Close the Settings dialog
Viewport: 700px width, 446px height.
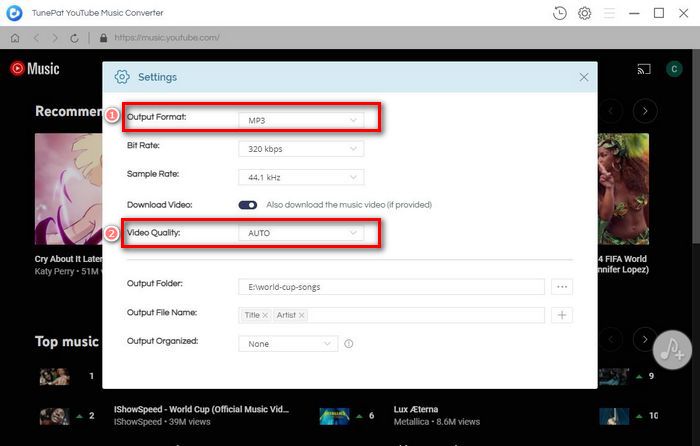[x=584, y=77]
